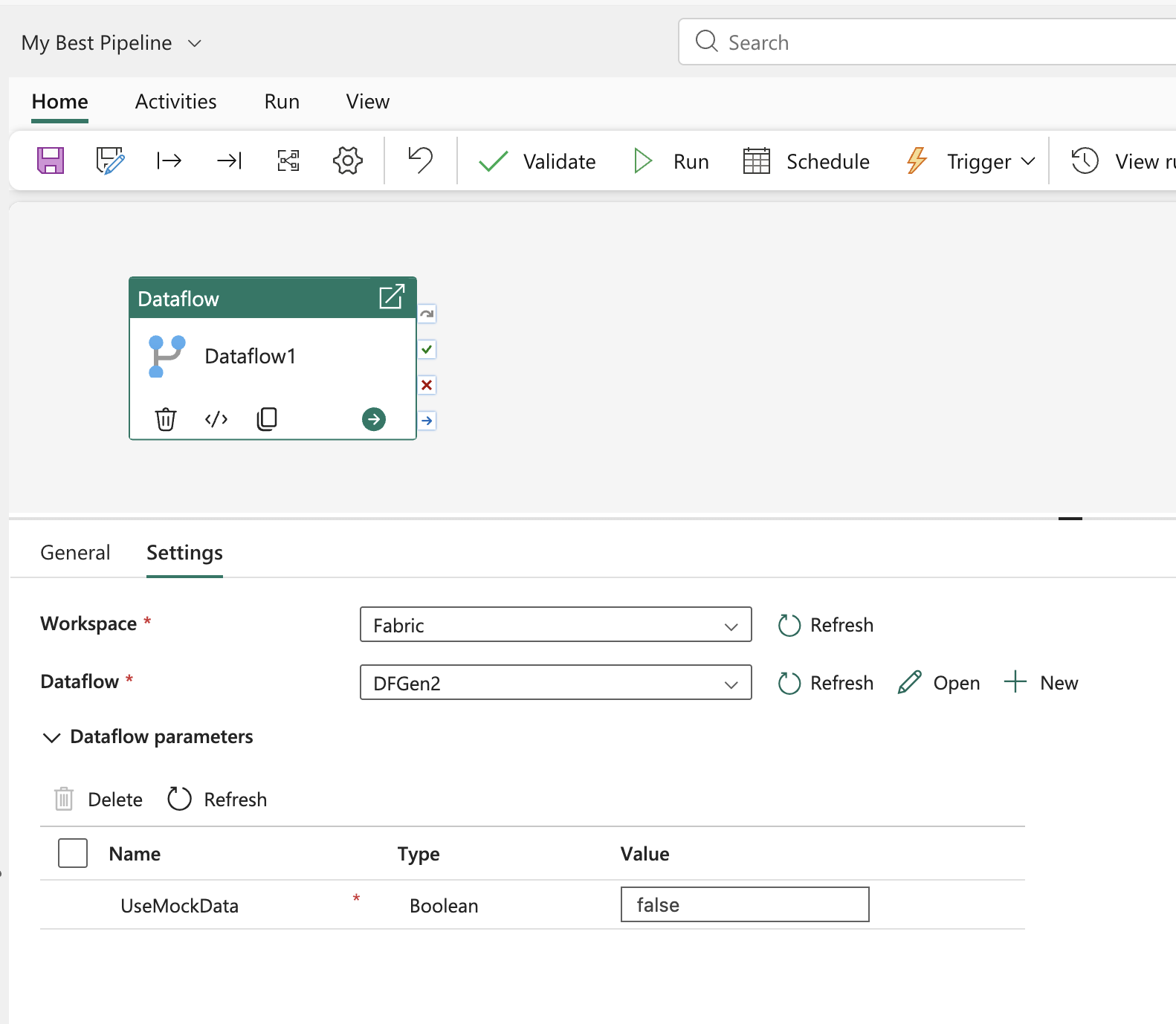Click the On completion blue arrow connector
The image size is (1176, 1024).
point(427,421)
